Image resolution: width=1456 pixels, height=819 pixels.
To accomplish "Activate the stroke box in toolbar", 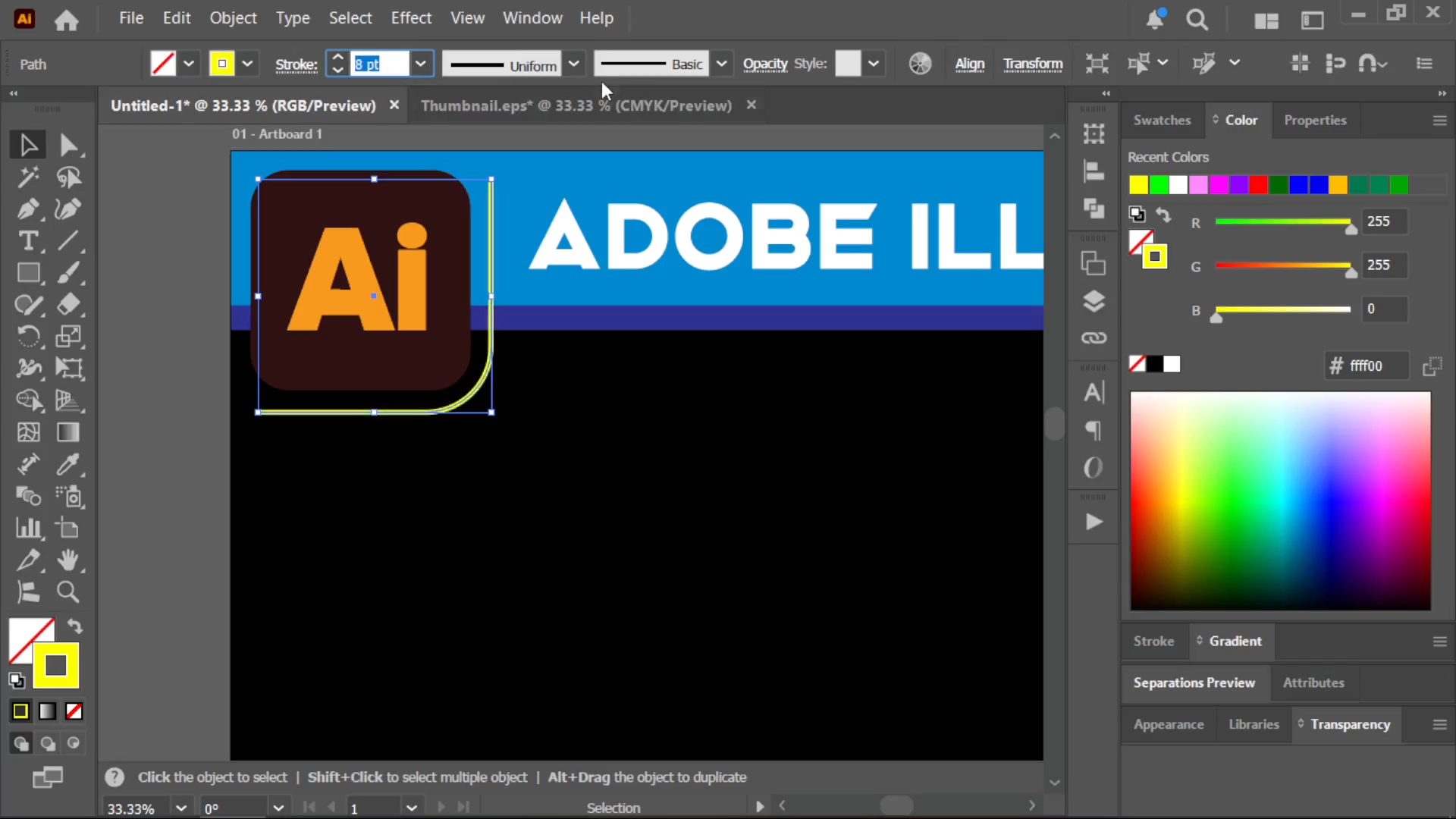I will 56,666.
